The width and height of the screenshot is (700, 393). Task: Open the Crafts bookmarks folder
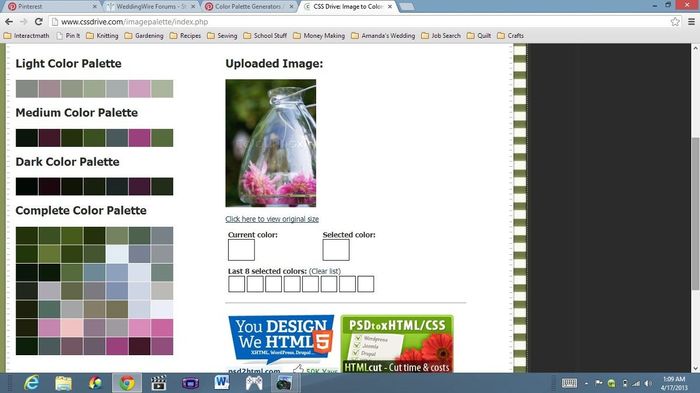(511, 36)
